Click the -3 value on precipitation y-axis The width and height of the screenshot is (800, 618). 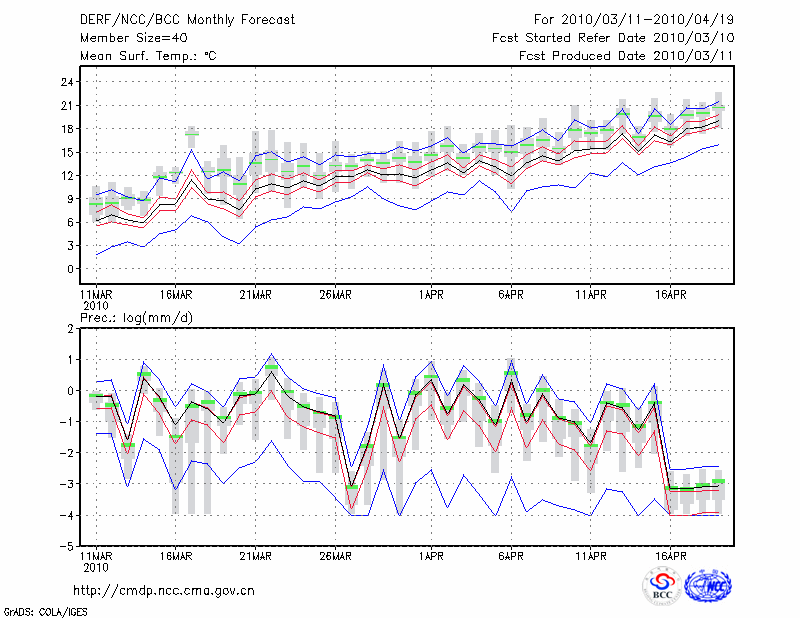[67, 484]
